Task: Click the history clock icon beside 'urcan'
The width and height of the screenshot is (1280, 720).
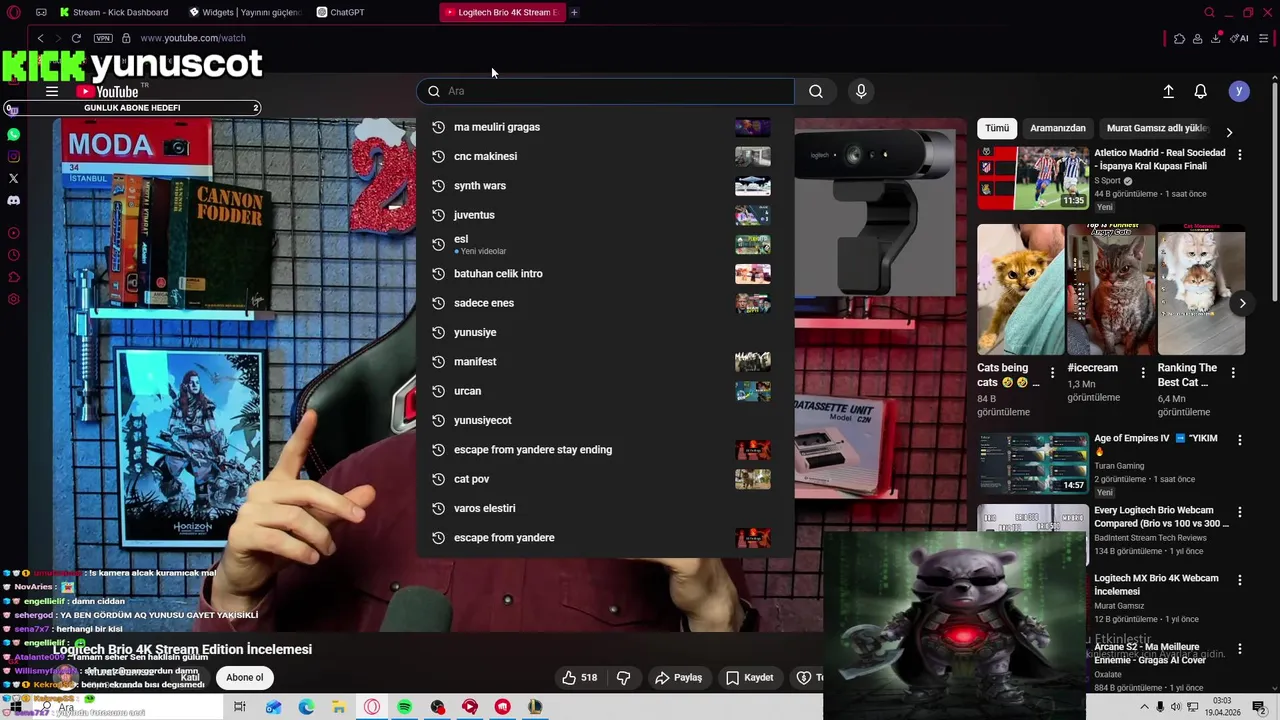Action: tap(438, 391)
